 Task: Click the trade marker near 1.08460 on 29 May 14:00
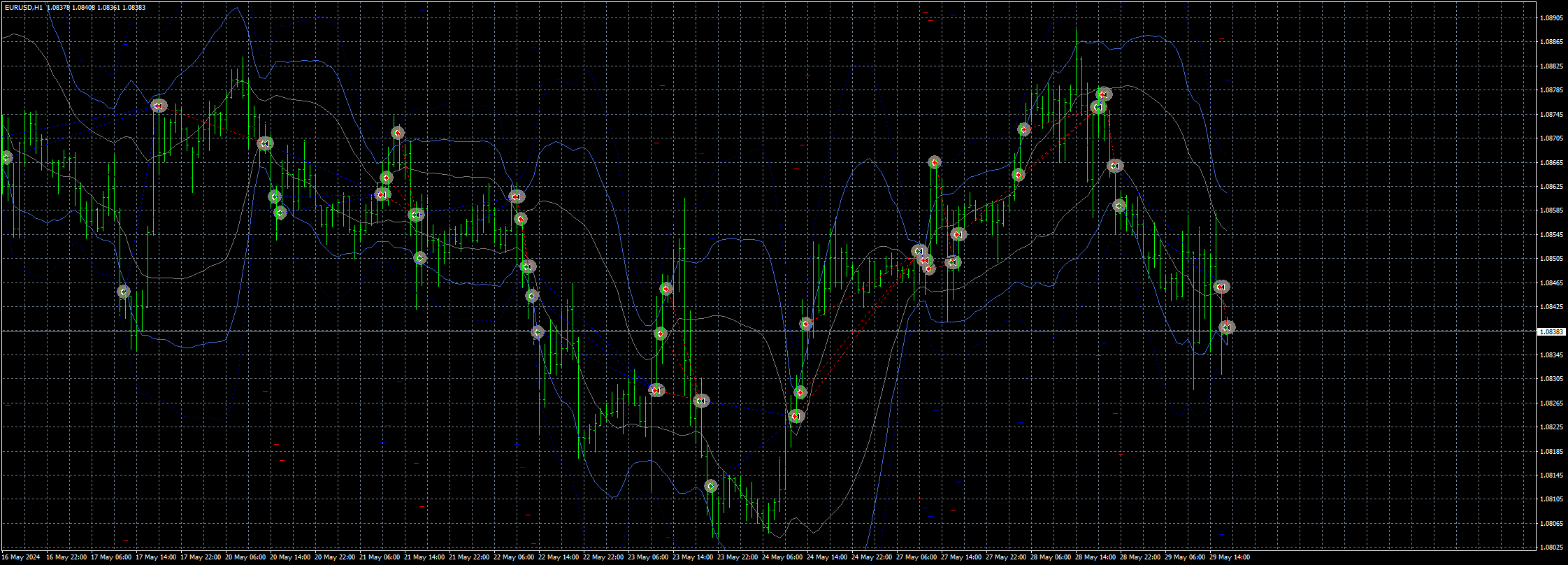pyautogui.click(x=1221, y=287)
